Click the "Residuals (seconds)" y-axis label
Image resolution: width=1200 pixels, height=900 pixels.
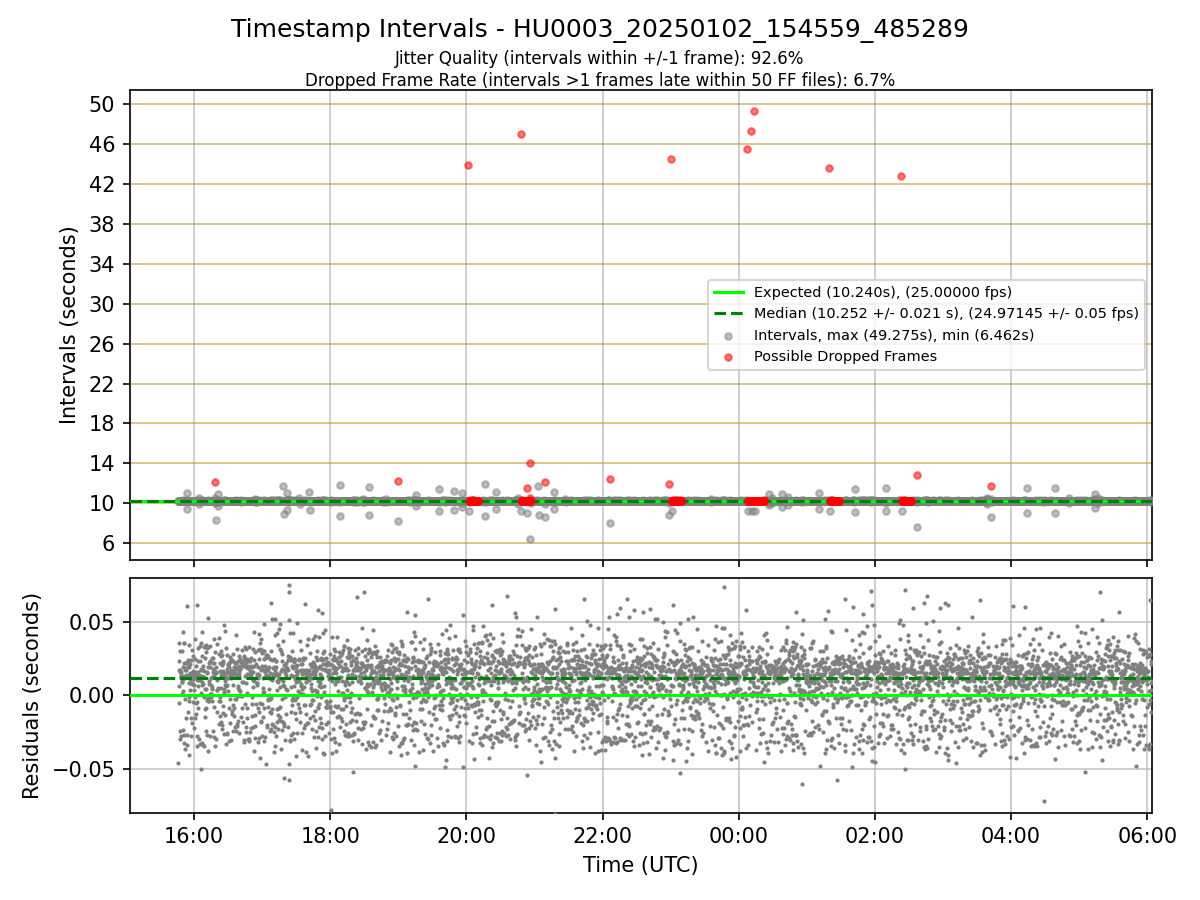[32, 696]
